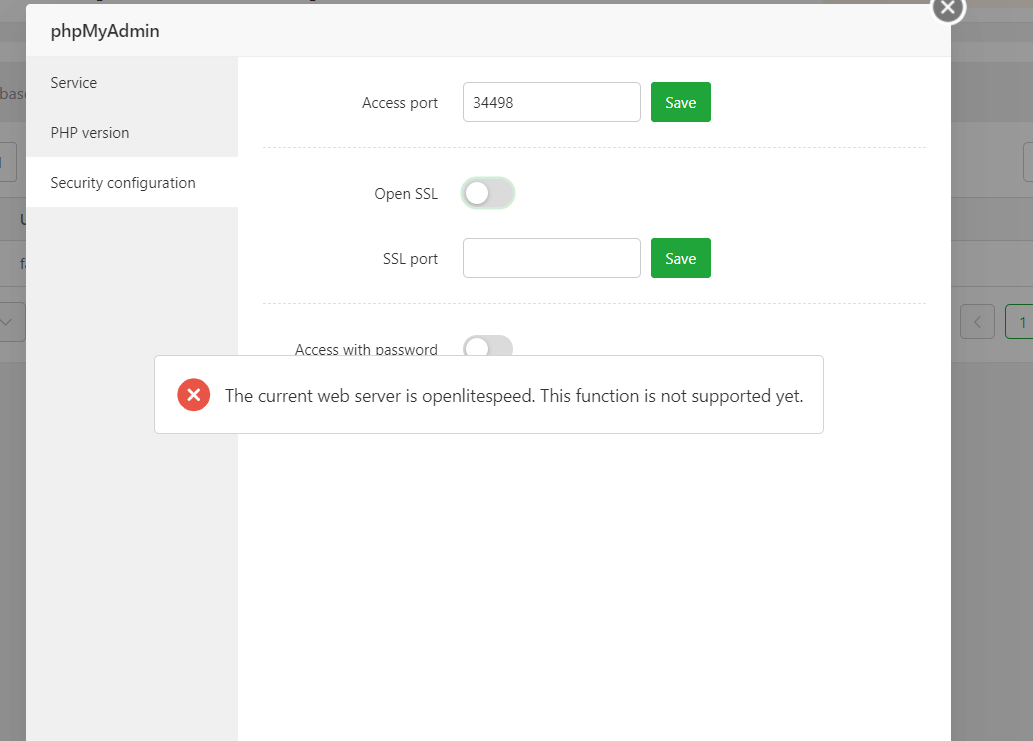Save the SSL port value
1033x741 pixels.
click(681, 258)
